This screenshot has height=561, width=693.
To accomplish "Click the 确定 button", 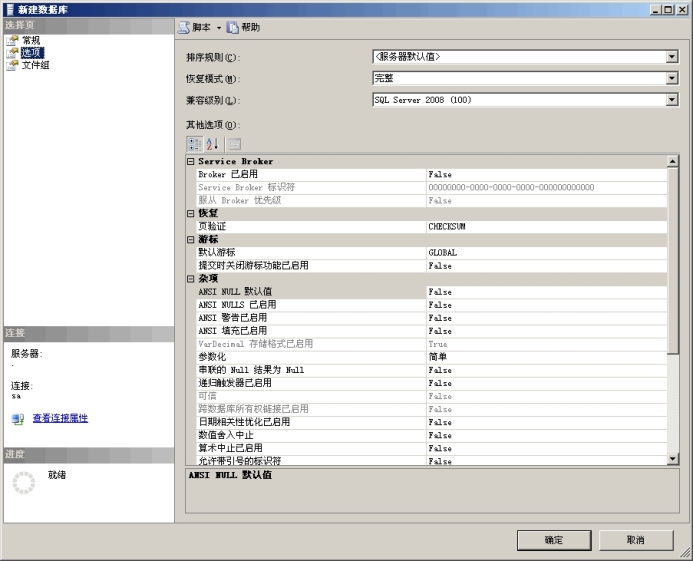I will 554,540.
